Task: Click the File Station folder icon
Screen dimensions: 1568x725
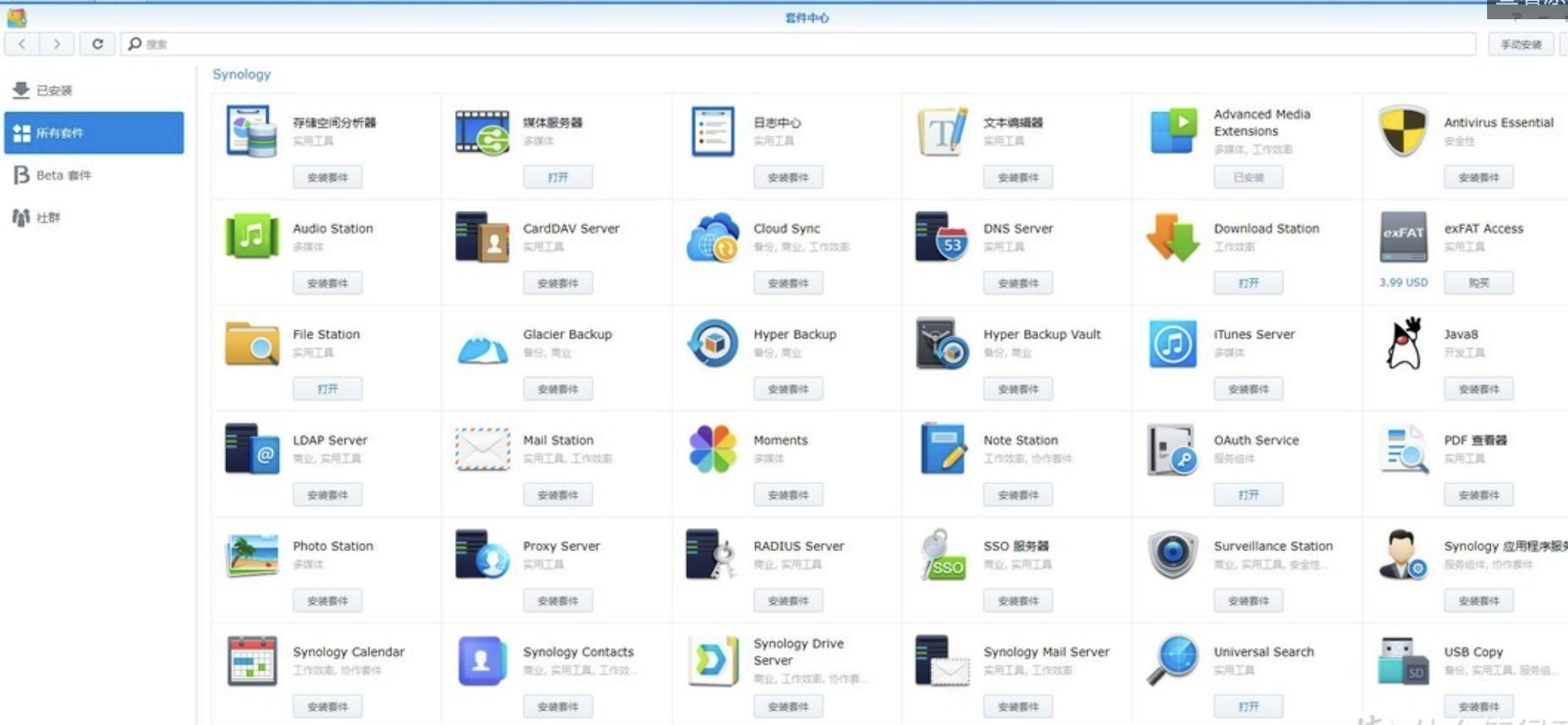Action: coord(252,343)
